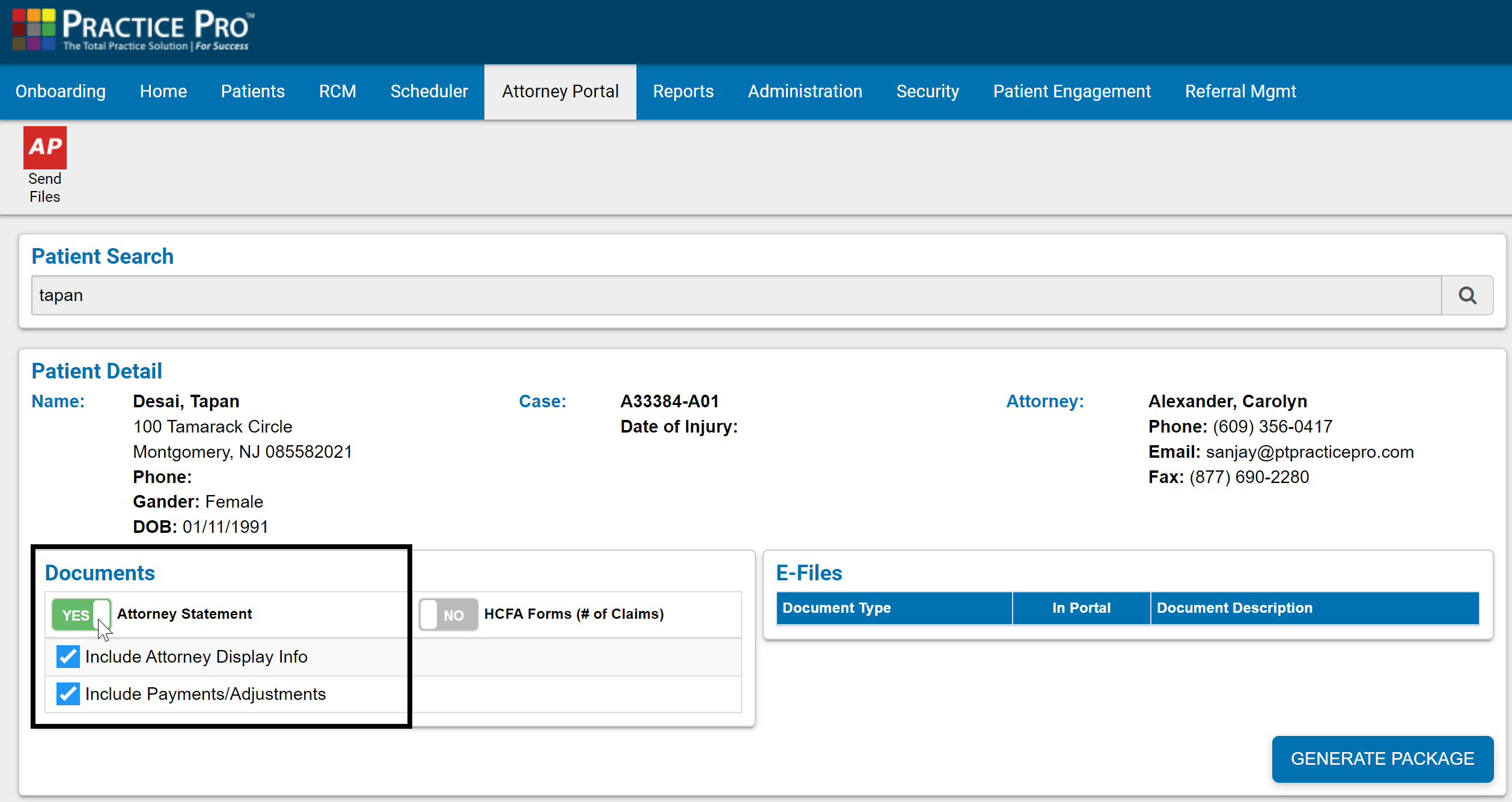Open the Reports section
The image size is (1512, 802).
click(683, 91)
